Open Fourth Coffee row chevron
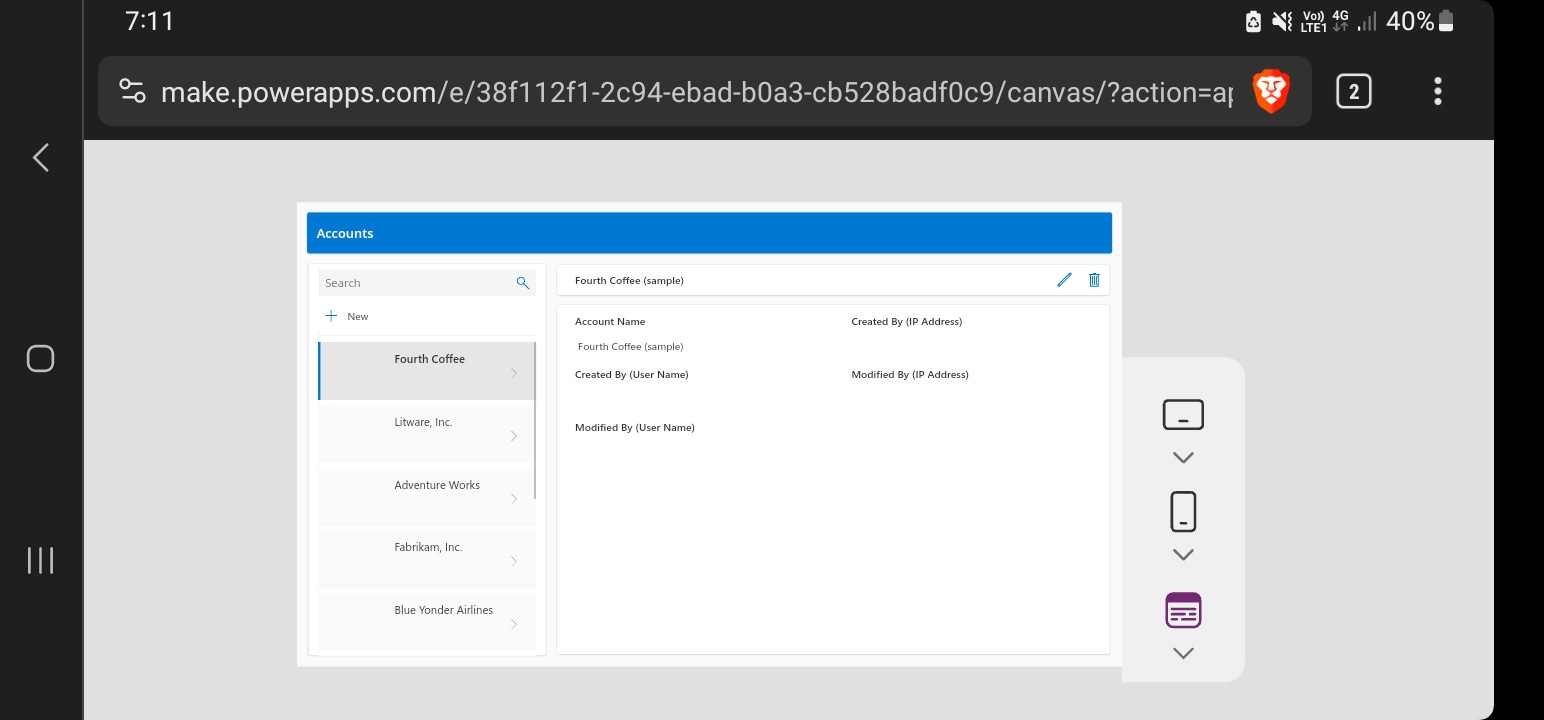This screenshot has height=720, width=1544. 514,373
